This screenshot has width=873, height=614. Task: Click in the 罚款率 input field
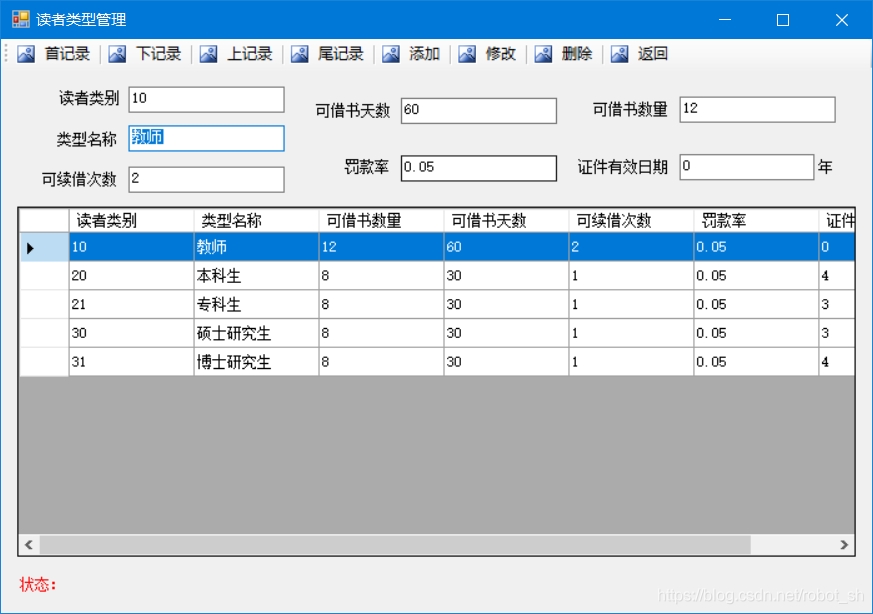click(x=479, y=168)
